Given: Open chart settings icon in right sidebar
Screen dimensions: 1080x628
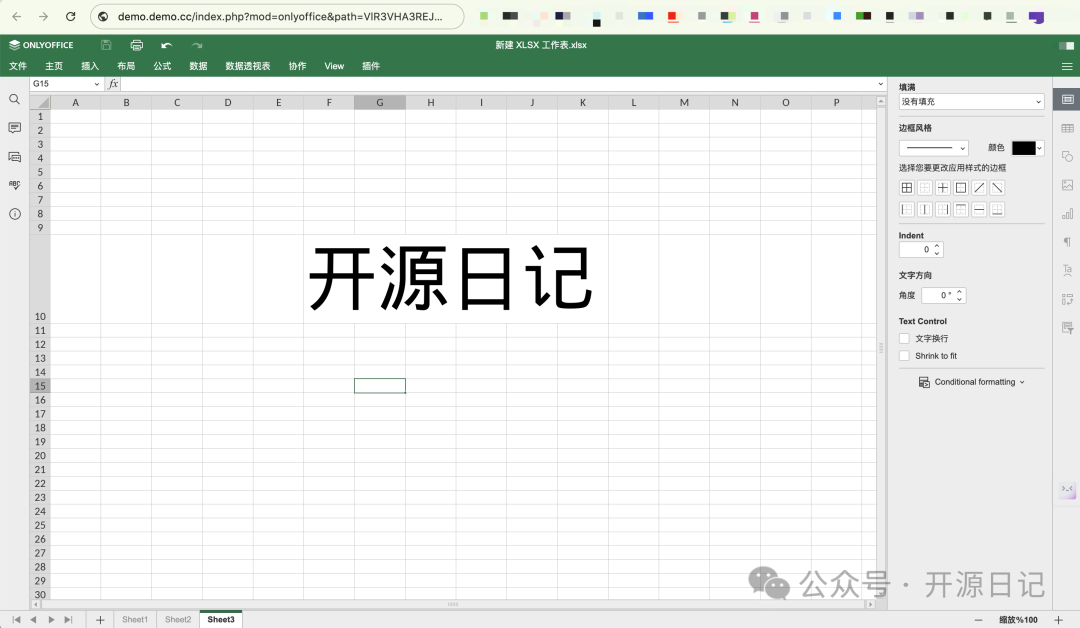Looking at the screenshot, I should point(1067,213).
